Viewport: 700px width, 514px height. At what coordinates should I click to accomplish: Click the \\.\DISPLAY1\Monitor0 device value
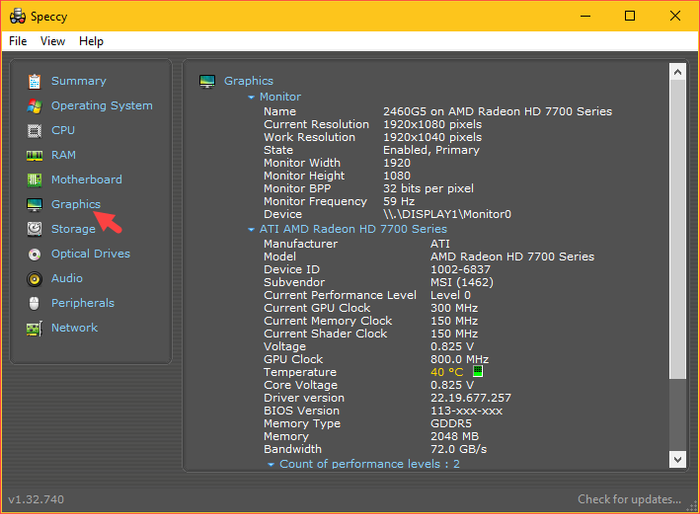(x=447, y=214)
